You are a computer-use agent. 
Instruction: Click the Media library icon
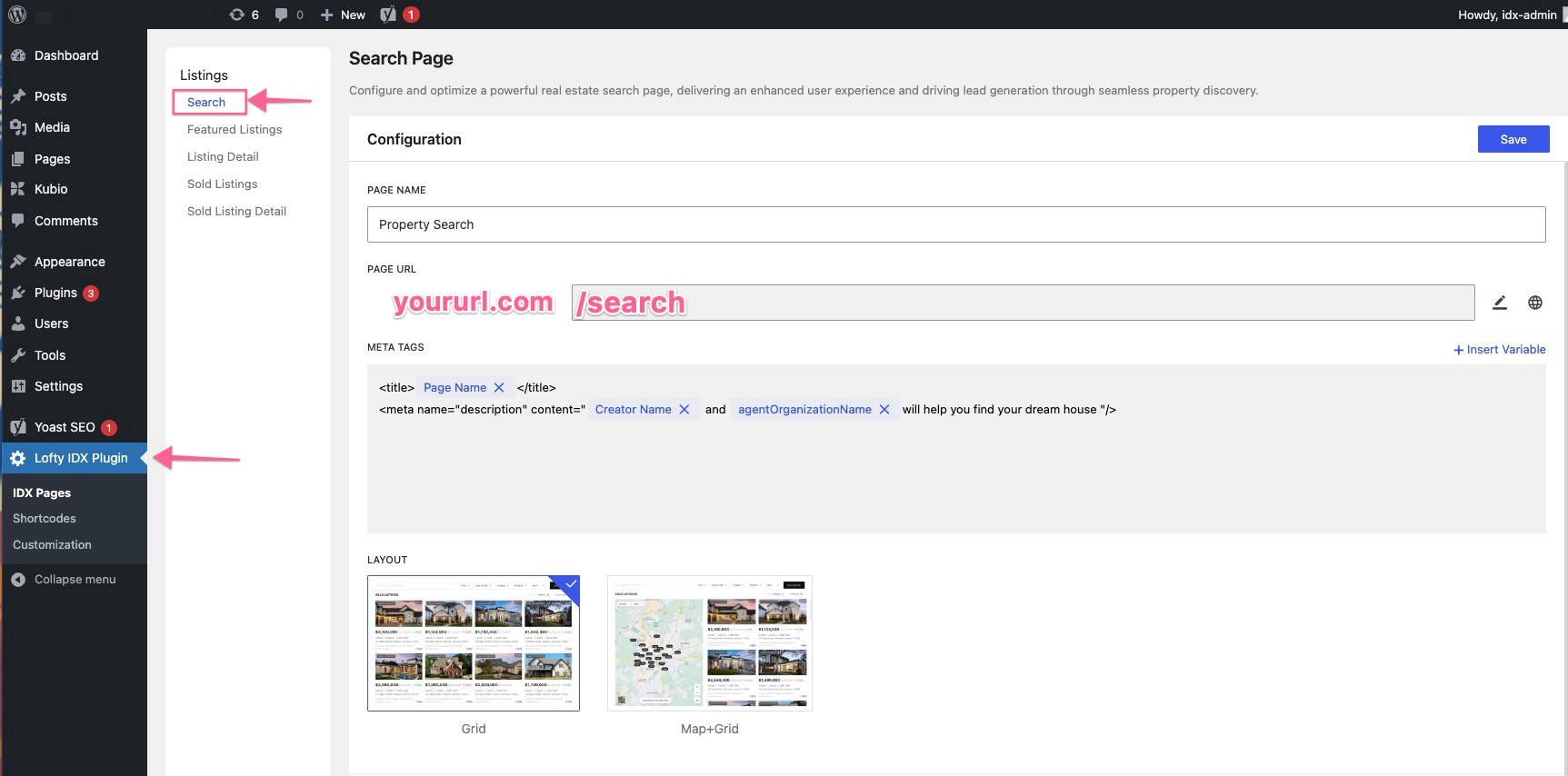pyautogui.click(x=18, y=127)
